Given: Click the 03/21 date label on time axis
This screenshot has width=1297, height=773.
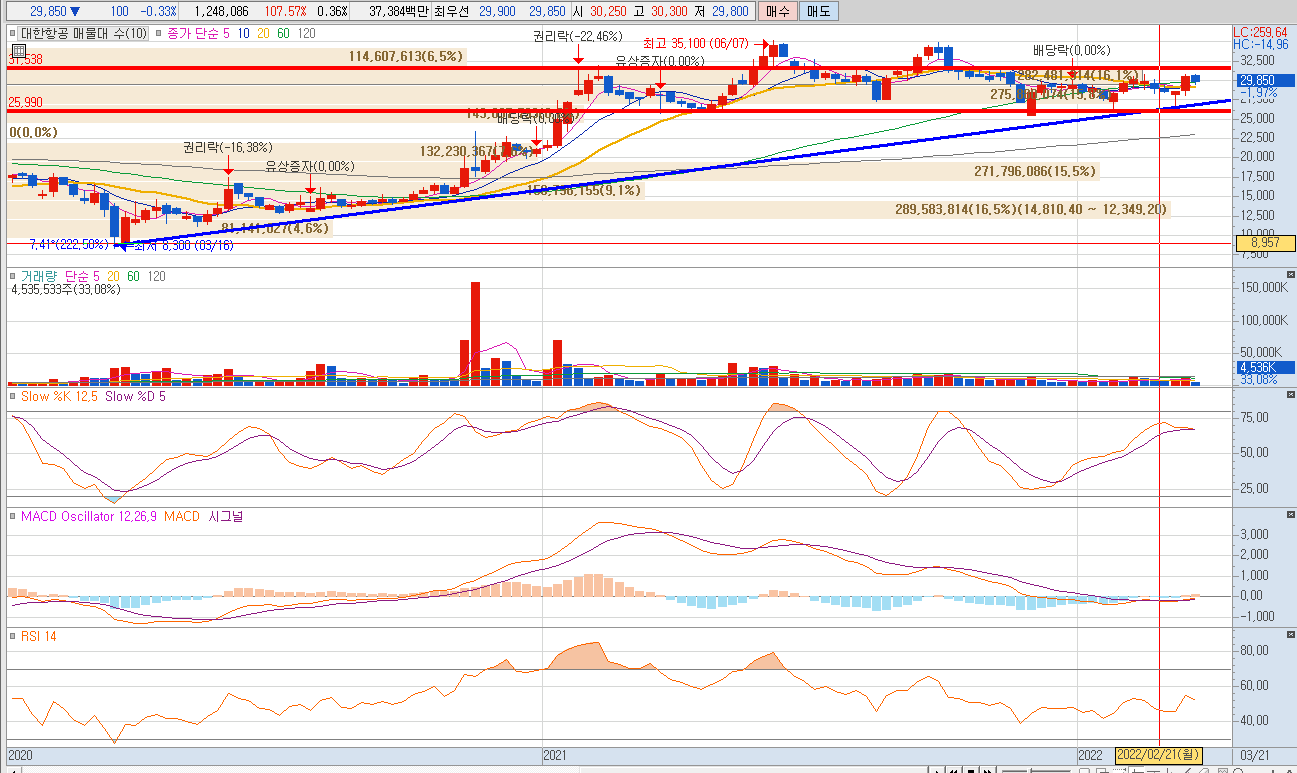Looking at the screenshot, I should (1253, 754).
